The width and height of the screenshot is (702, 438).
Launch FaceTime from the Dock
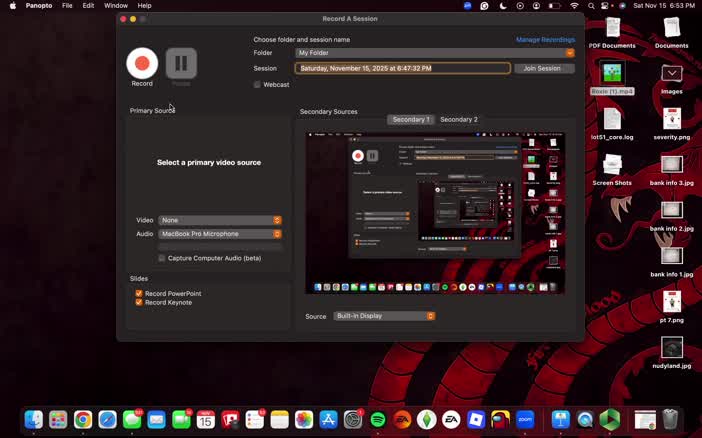(181, 420)
